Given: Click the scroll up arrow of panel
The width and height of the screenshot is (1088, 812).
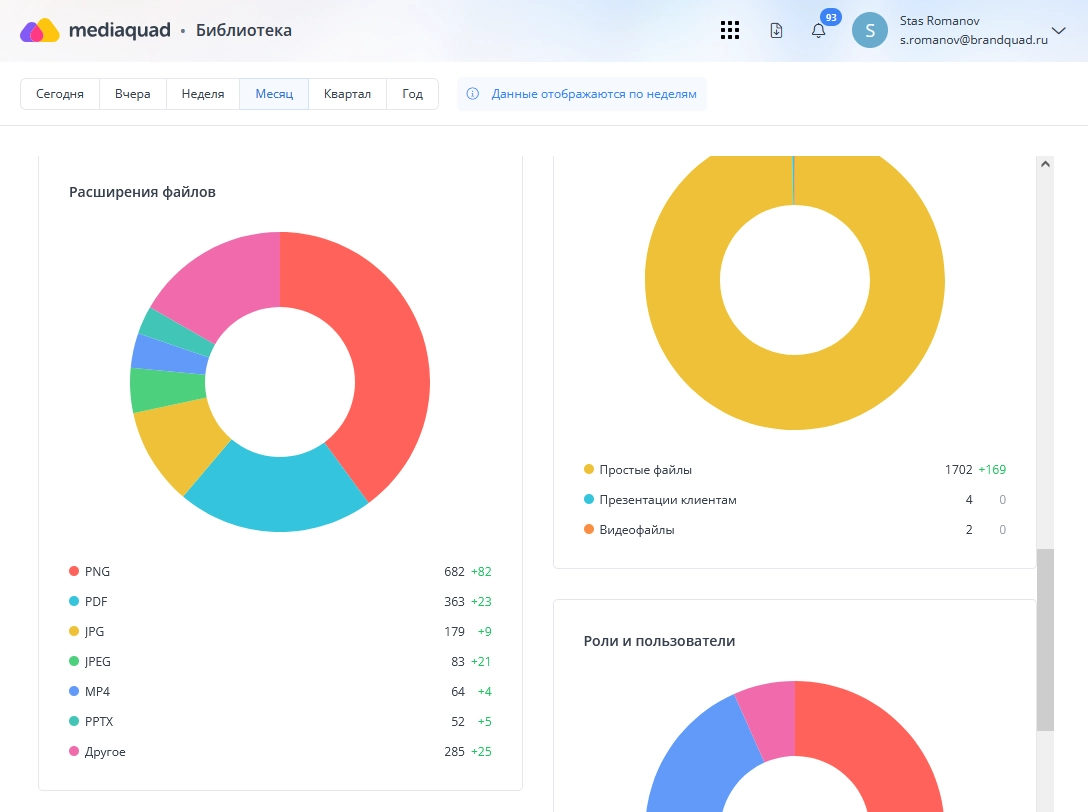Looking at the screenshot, I should click(1045, 164).
